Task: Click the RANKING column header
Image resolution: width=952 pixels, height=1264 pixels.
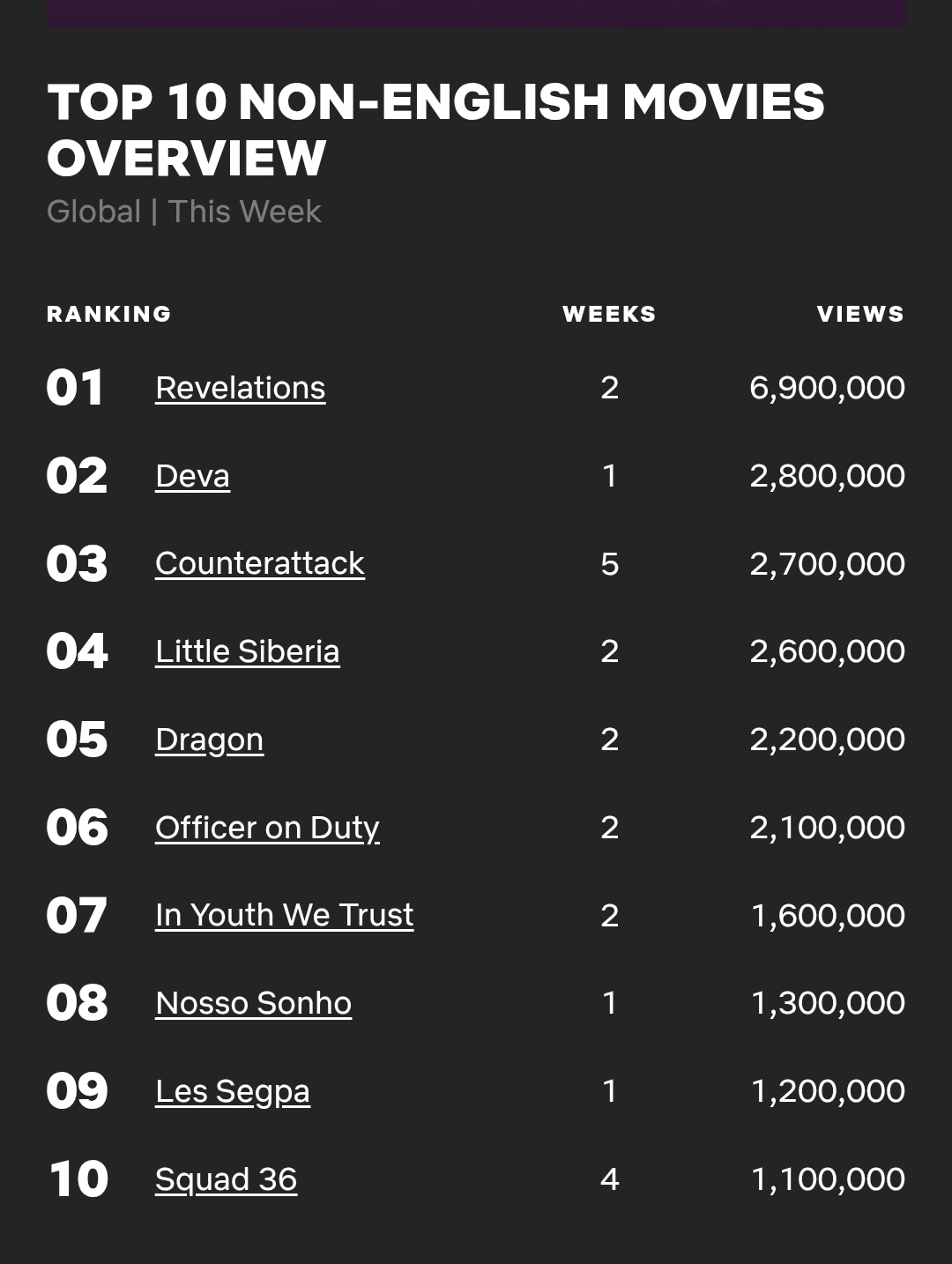Action: tap(108, 314)
